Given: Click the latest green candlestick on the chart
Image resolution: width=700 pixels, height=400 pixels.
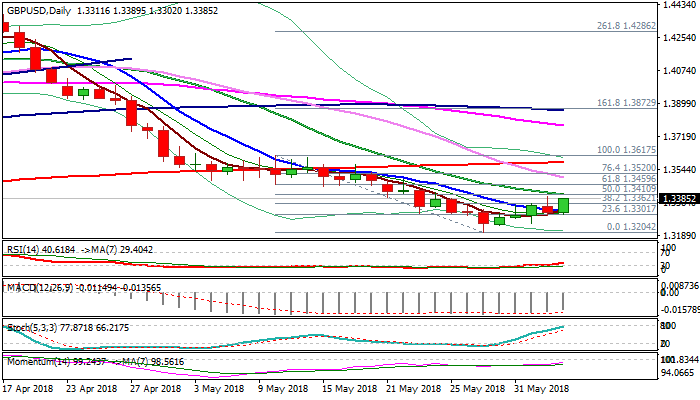Looking at the screenshot, I should 564,205.
